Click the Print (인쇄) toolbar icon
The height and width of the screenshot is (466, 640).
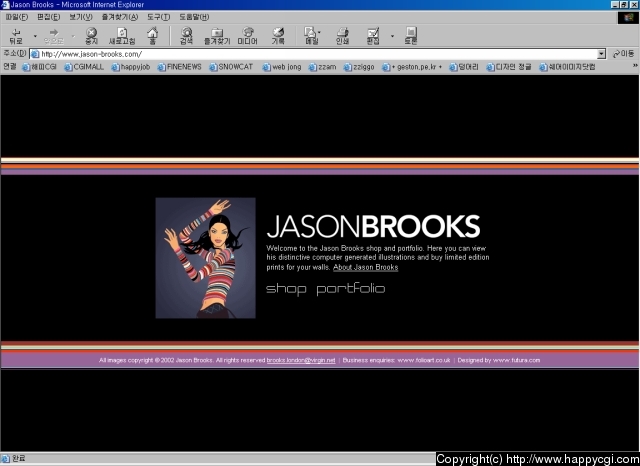click(x=342, y=36)
